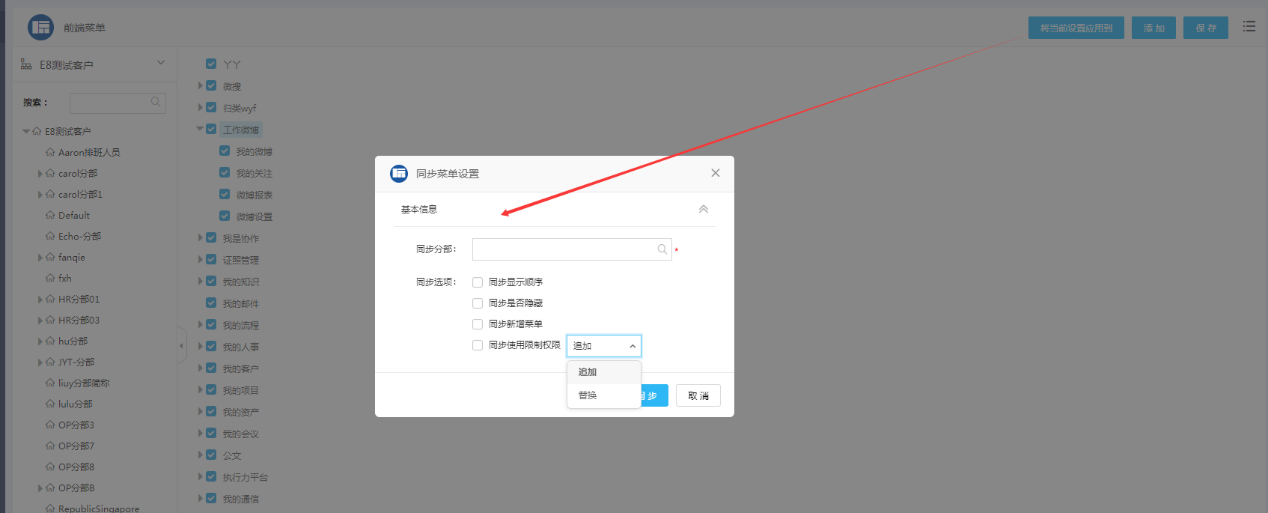The width and height of the screenshot is (1268, 513).
Task: Click the list menu icon at top right
Action: (1249, 27)
